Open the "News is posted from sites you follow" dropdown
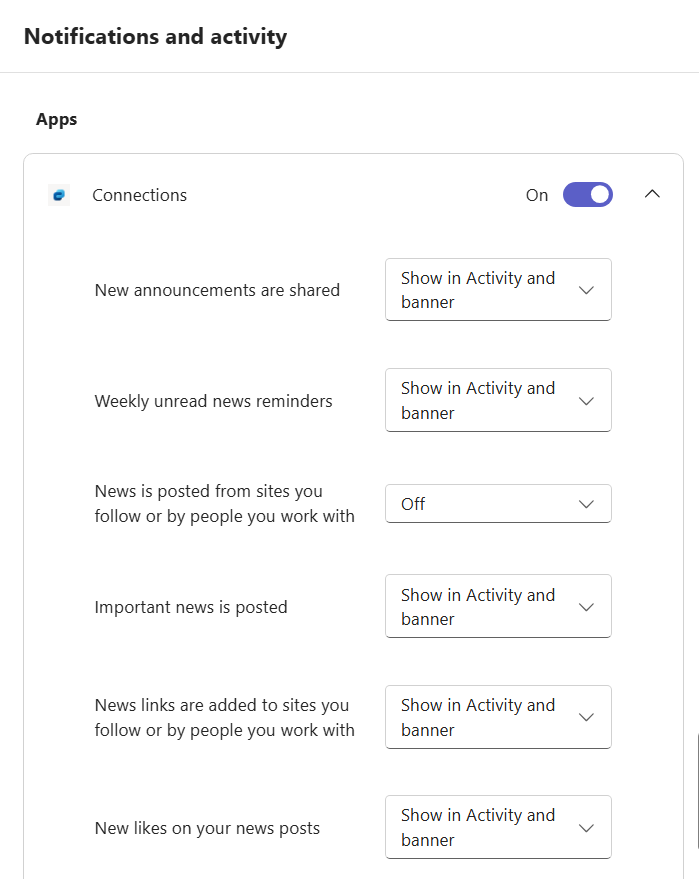 pos(498,503)
